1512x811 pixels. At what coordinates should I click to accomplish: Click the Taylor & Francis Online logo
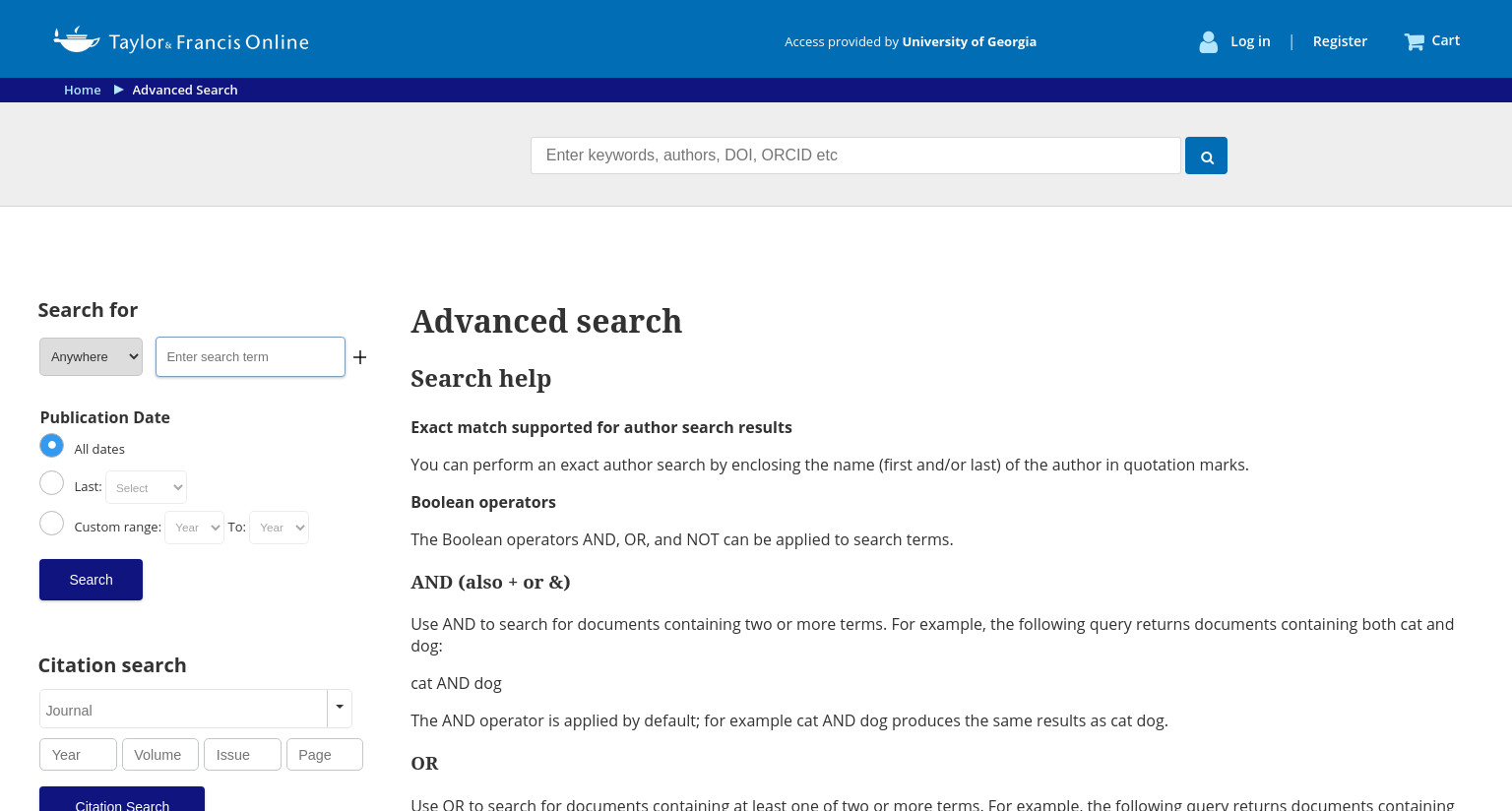(181, 40)
